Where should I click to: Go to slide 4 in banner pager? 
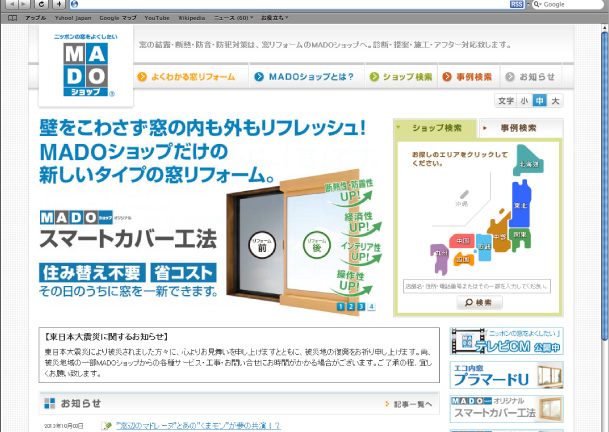click(x=372, y=306)
